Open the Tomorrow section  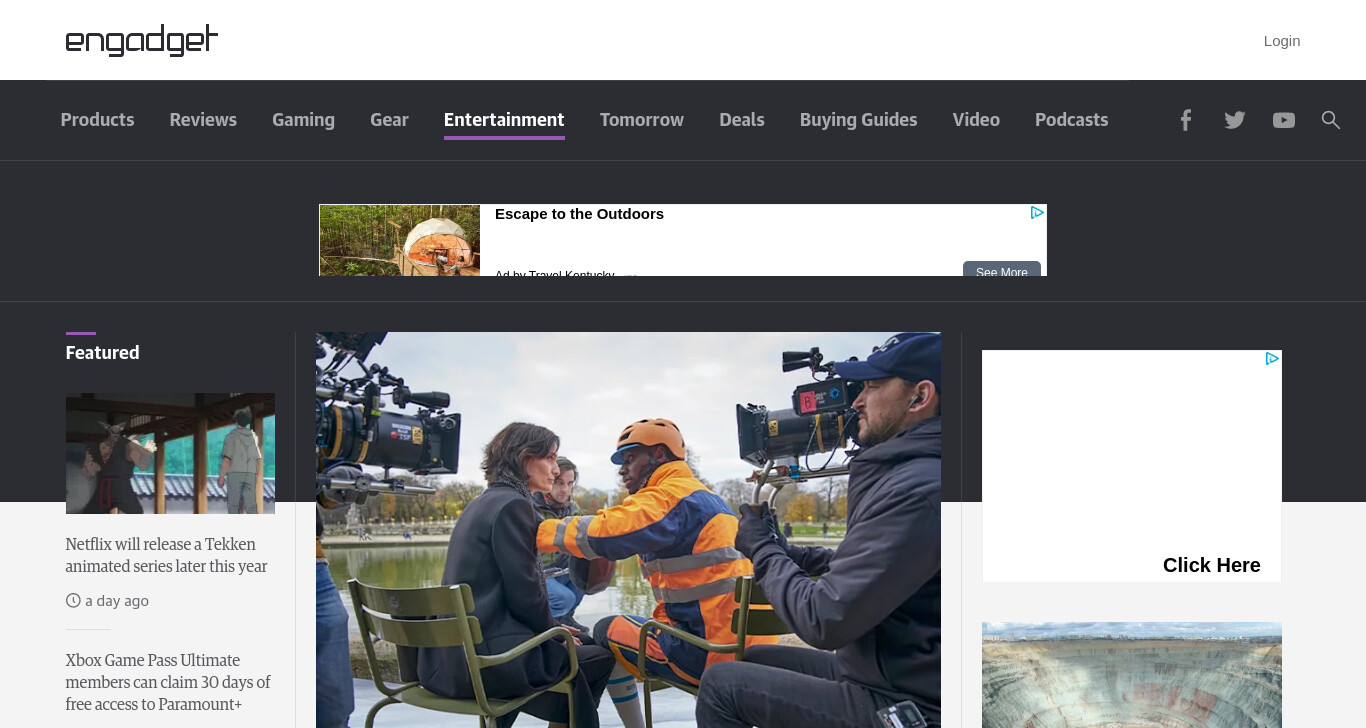(x=642, y=120)
